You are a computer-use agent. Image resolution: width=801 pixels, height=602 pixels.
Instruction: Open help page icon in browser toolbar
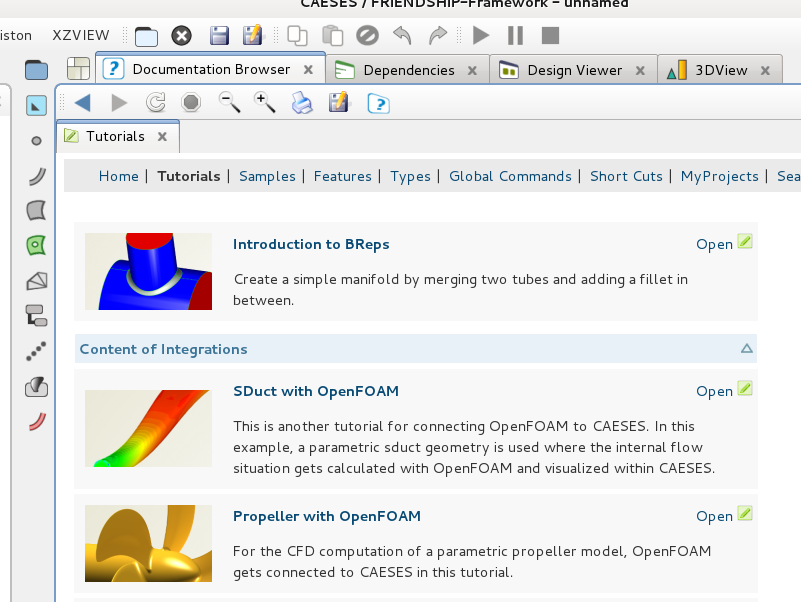click(x=379, y=104)
